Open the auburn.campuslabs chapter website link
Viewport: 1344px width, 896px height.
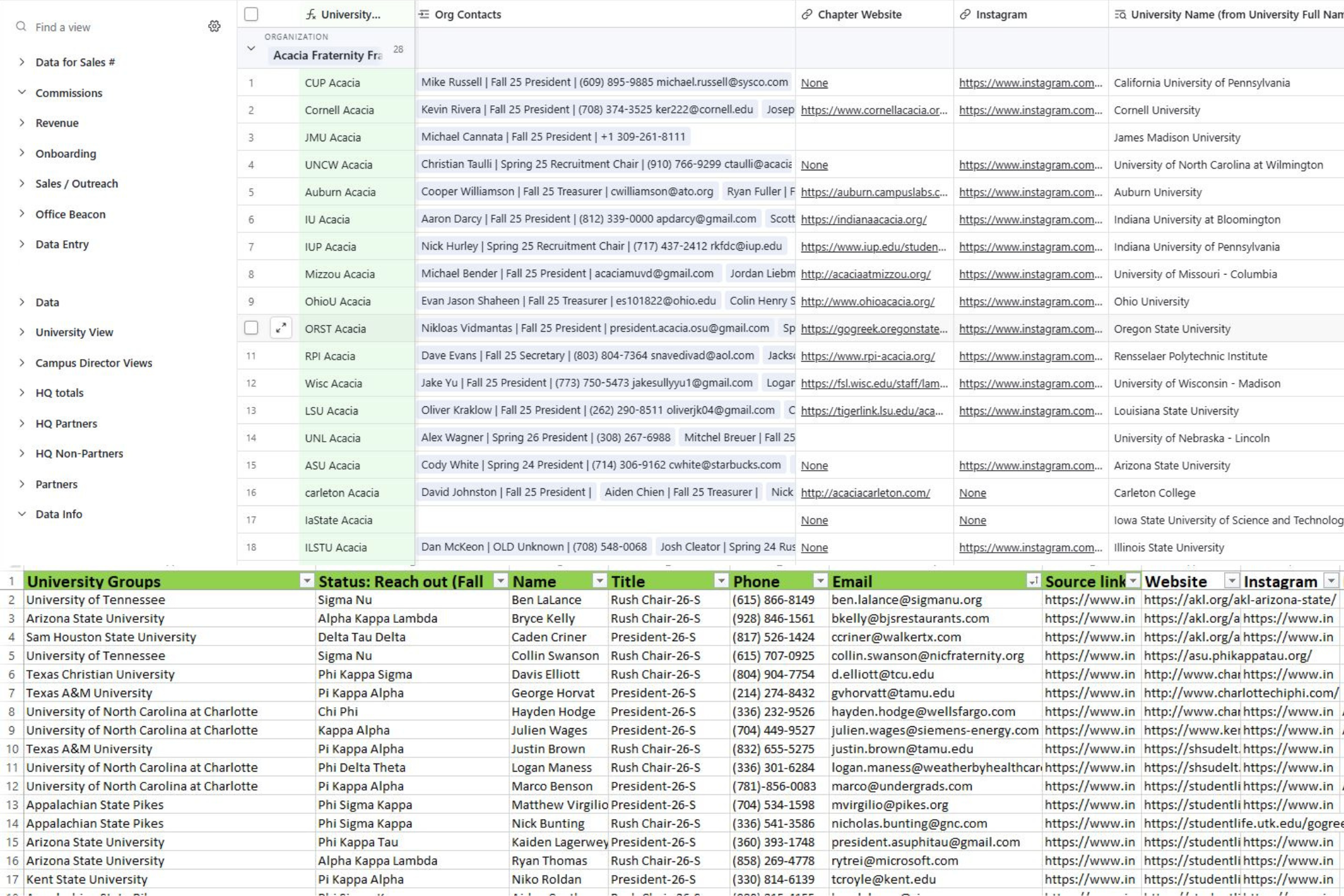click(874, 192)
